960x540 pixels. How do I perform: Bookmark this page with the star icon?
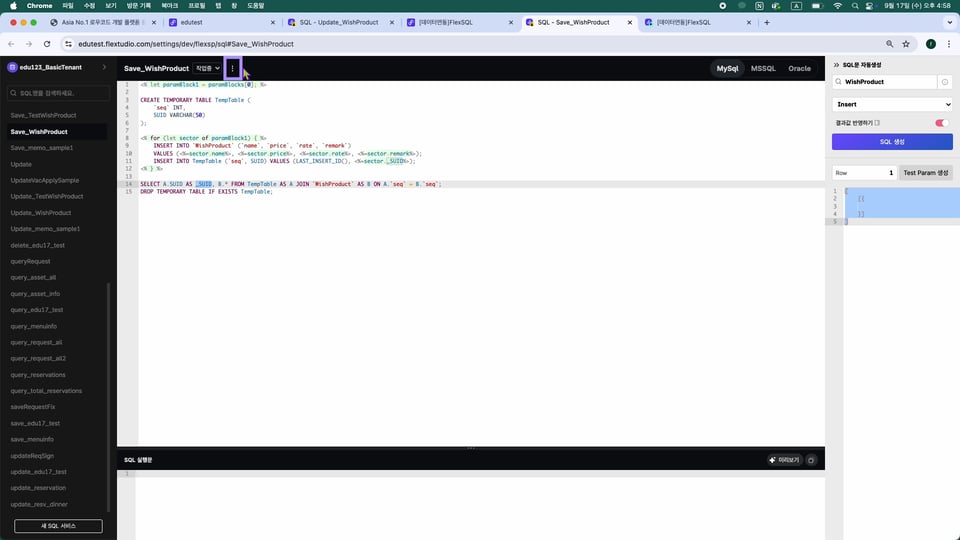[x=906, y=44]
